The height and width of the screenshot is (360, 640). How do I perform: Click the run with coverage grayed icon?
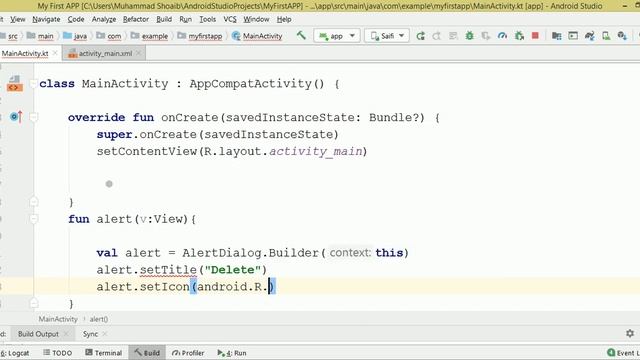click(486, 36)
